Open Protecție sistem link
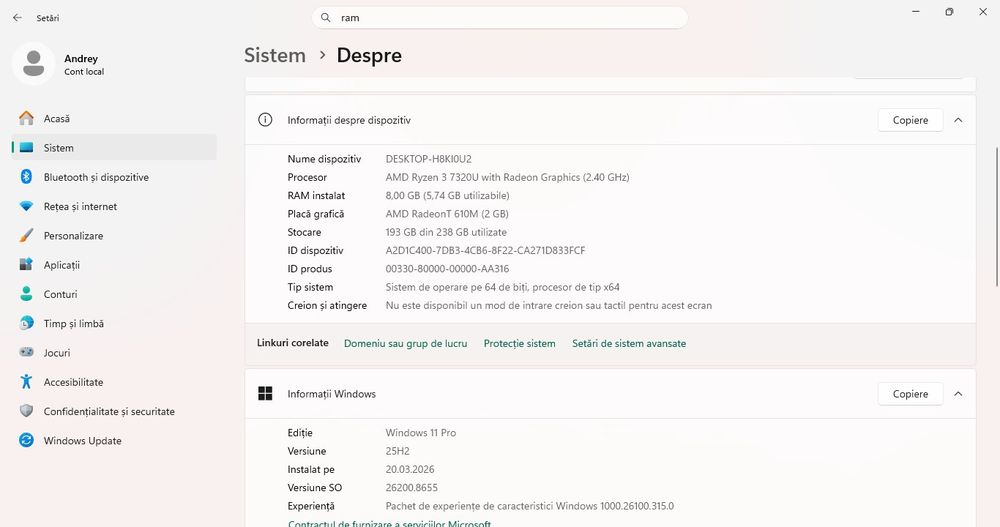Image resolution: width=1000 pixels, height=527 pixels. tap(519, 343)
